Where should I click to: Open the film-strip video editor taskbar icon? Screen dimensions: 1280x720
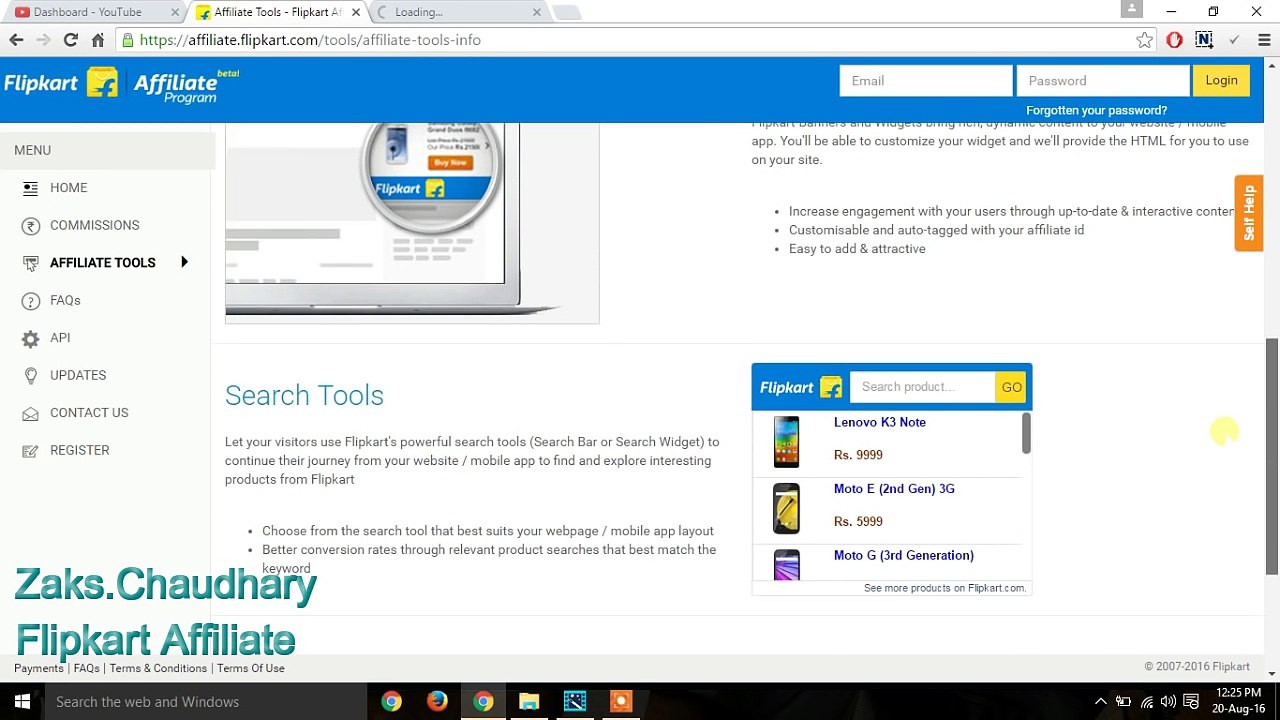pyautogui.click(x=575, y=702)
